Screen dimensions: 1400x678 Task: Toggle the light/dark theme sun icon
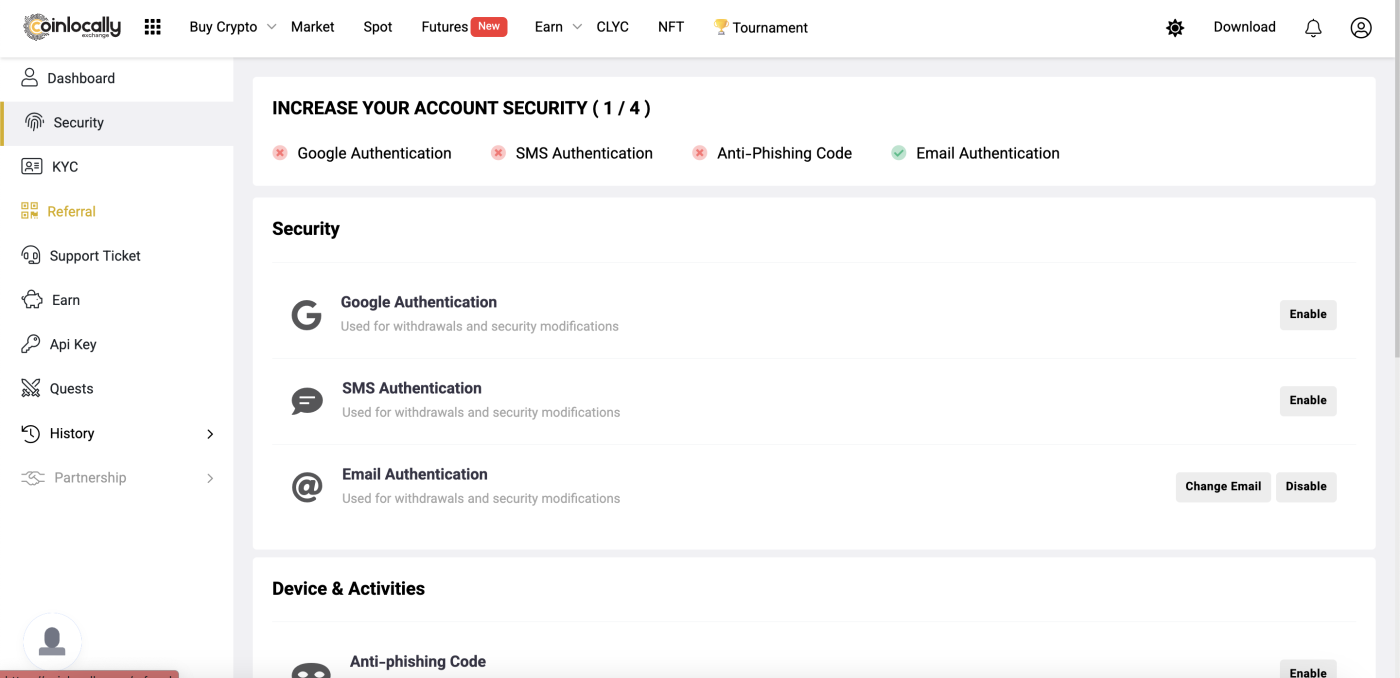pos(1175,28)
